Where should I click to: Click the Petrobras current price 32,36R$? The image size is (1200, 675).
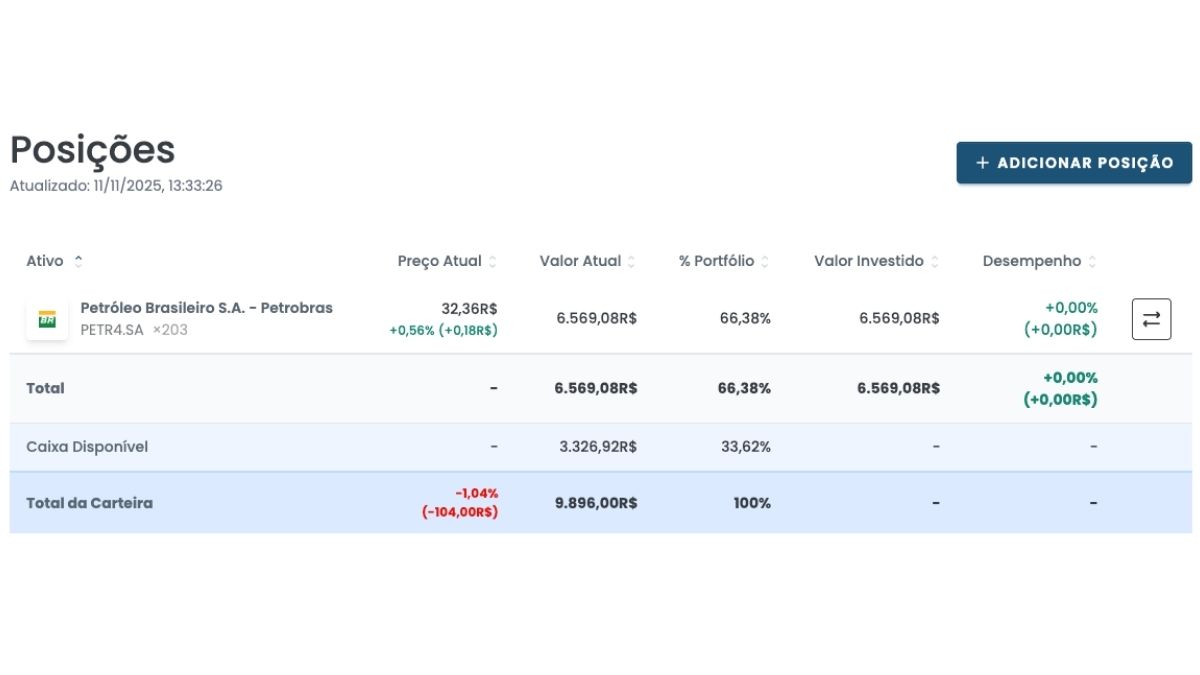click(469, 309)
